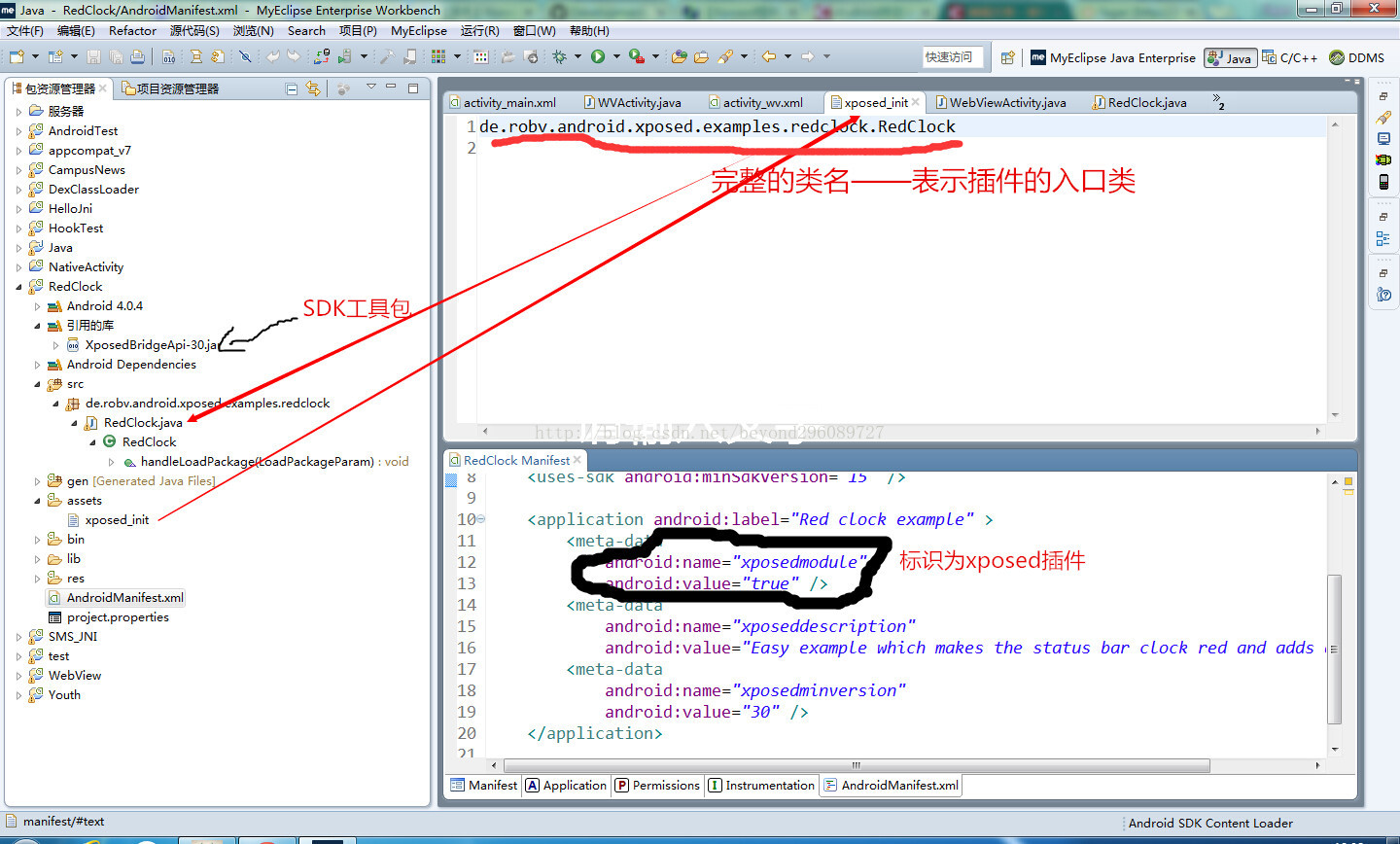Open the Search menu
The height and width of the screenshot is (844, 1400).
click(x=306, y=31)
